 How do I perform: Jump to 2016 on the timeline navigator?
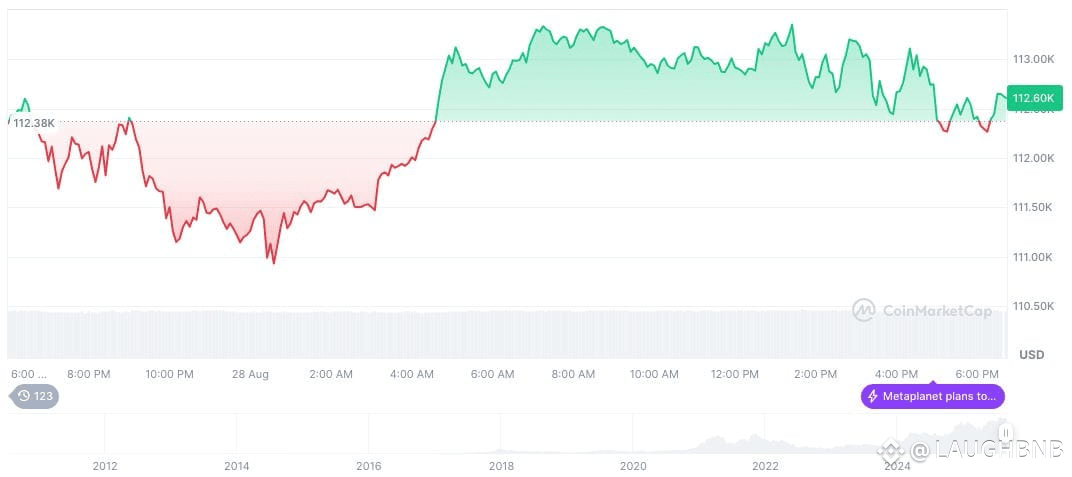368,466
